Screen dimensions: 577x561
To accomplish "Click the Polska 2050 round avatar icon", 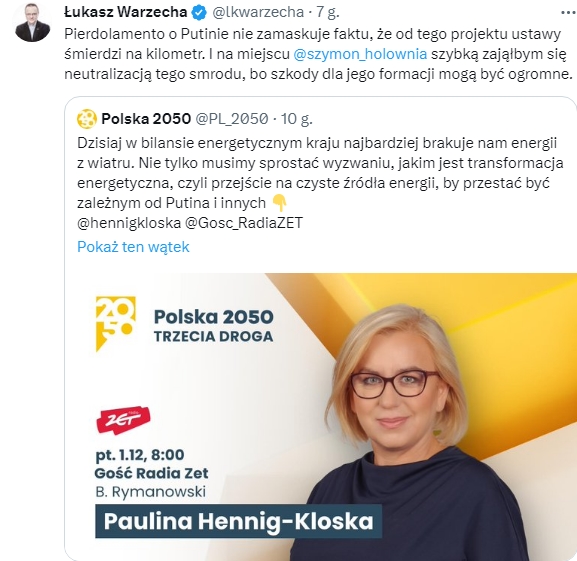I will (87, 119).
